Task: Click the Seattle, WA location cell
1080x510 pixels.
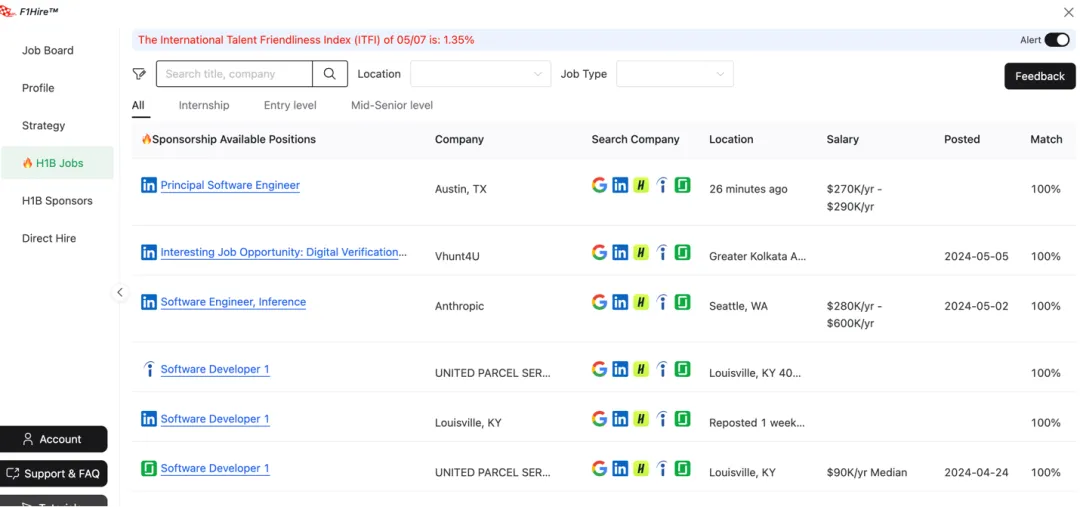Action: pyautogui.click(x=738, y=306)
